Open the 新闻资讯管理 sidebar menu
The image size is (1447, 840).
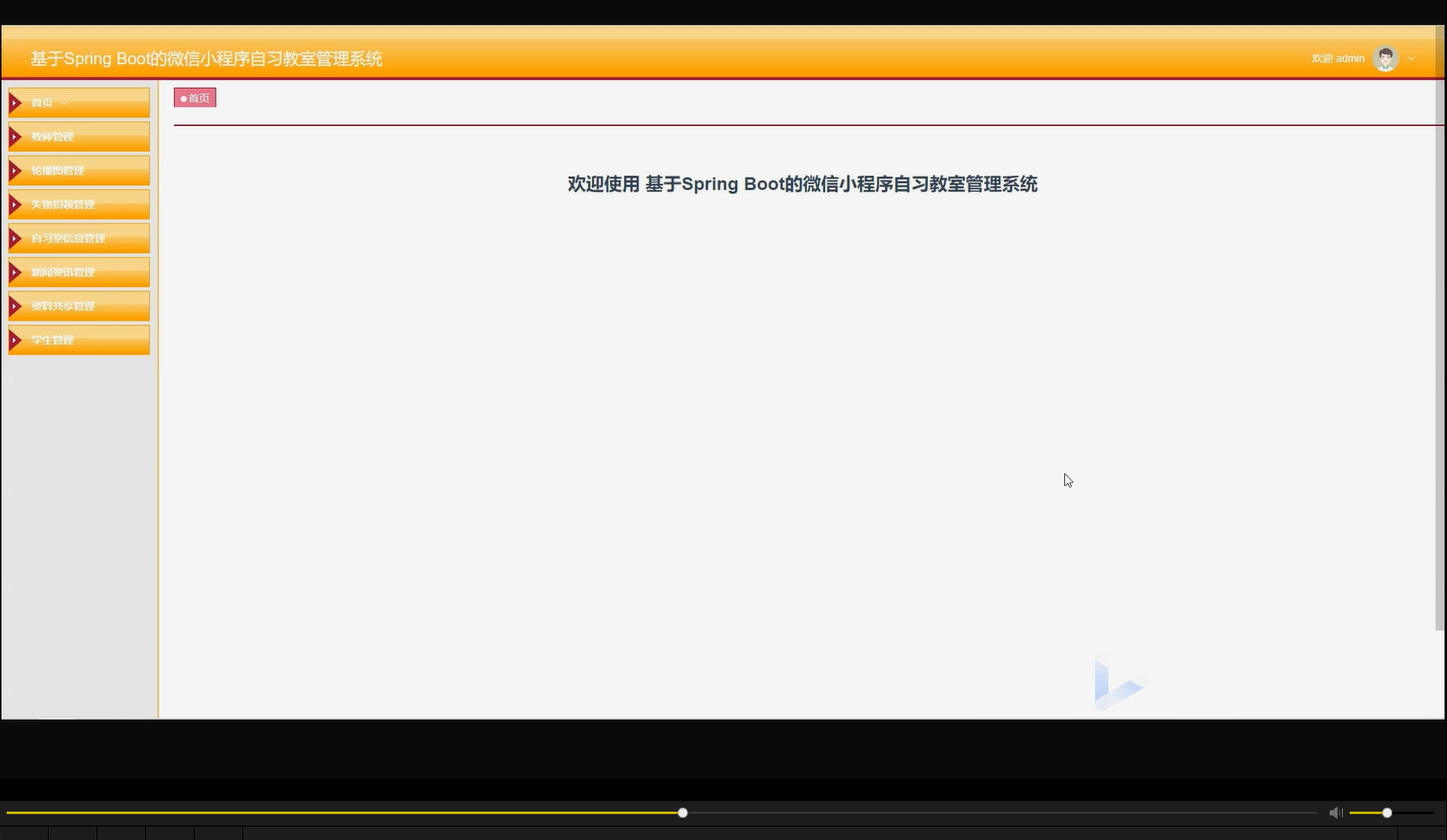79,272
